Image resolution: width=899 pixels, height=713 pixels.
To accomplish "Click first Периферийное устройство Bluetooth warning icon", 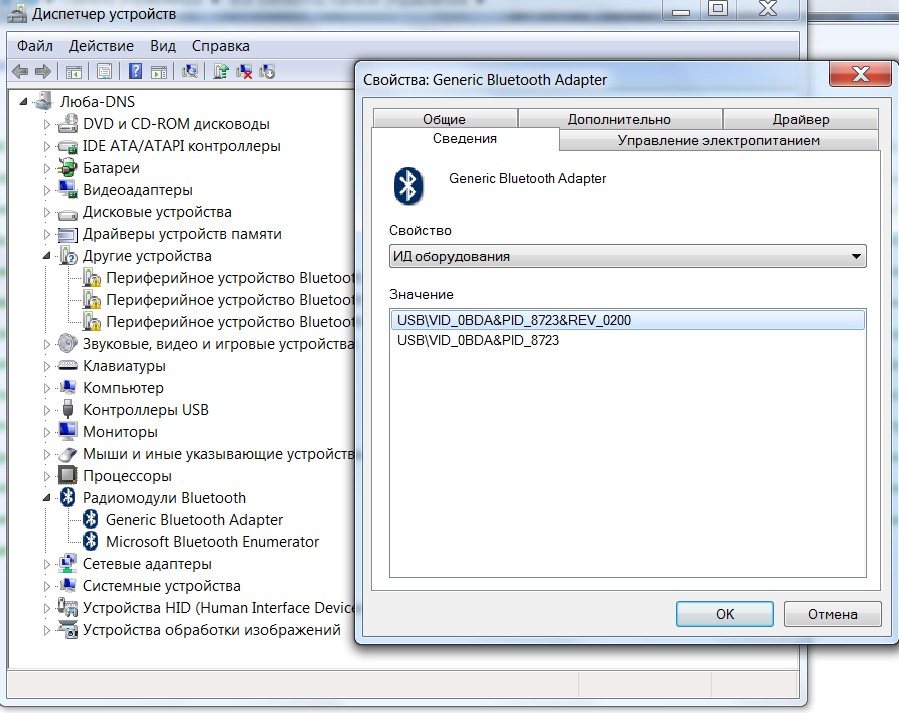I will click(x=91, y=277).
